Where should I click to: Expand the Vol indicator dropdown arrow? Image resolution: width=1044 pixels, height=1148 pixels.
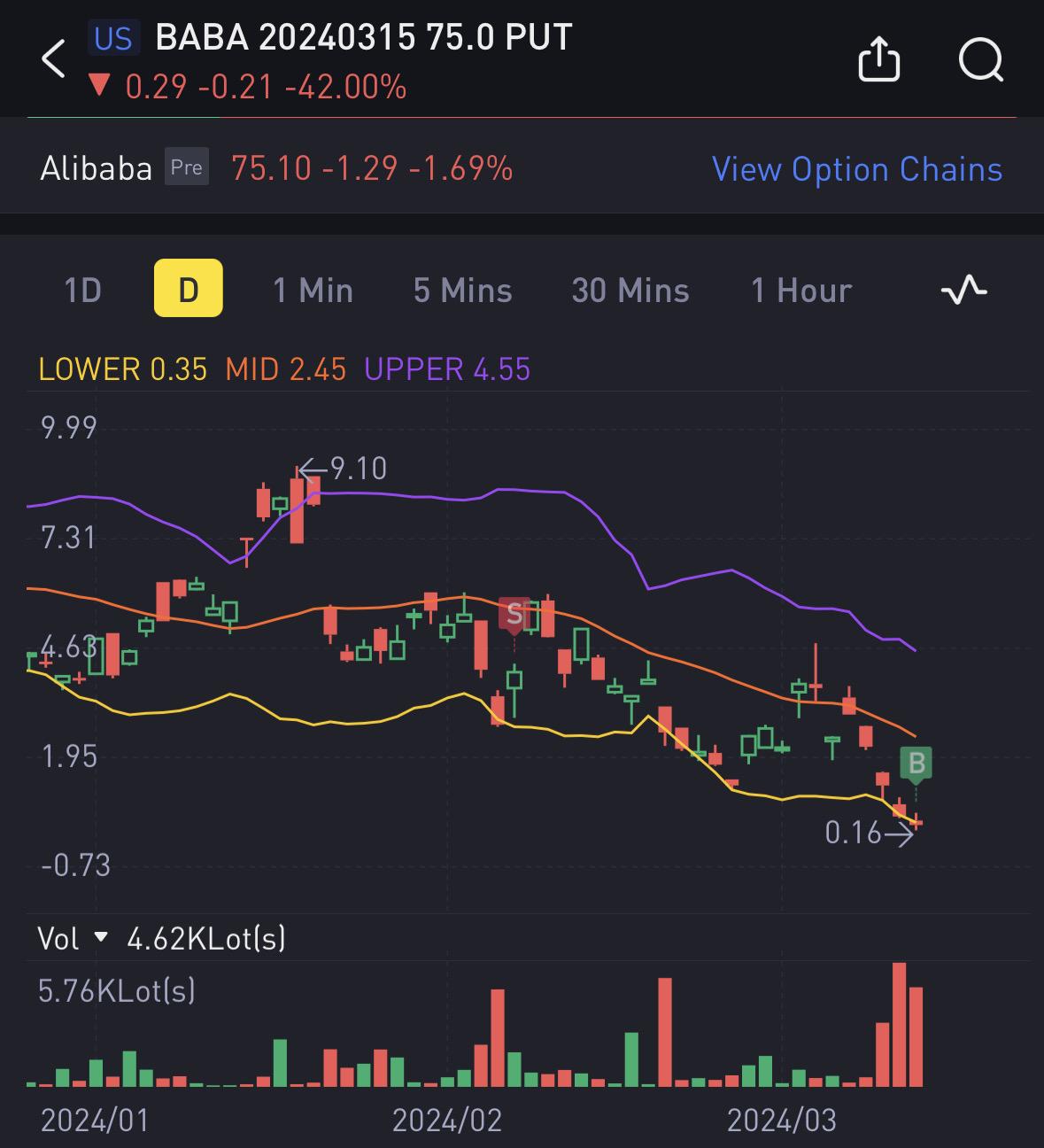(x=100, y=937)
